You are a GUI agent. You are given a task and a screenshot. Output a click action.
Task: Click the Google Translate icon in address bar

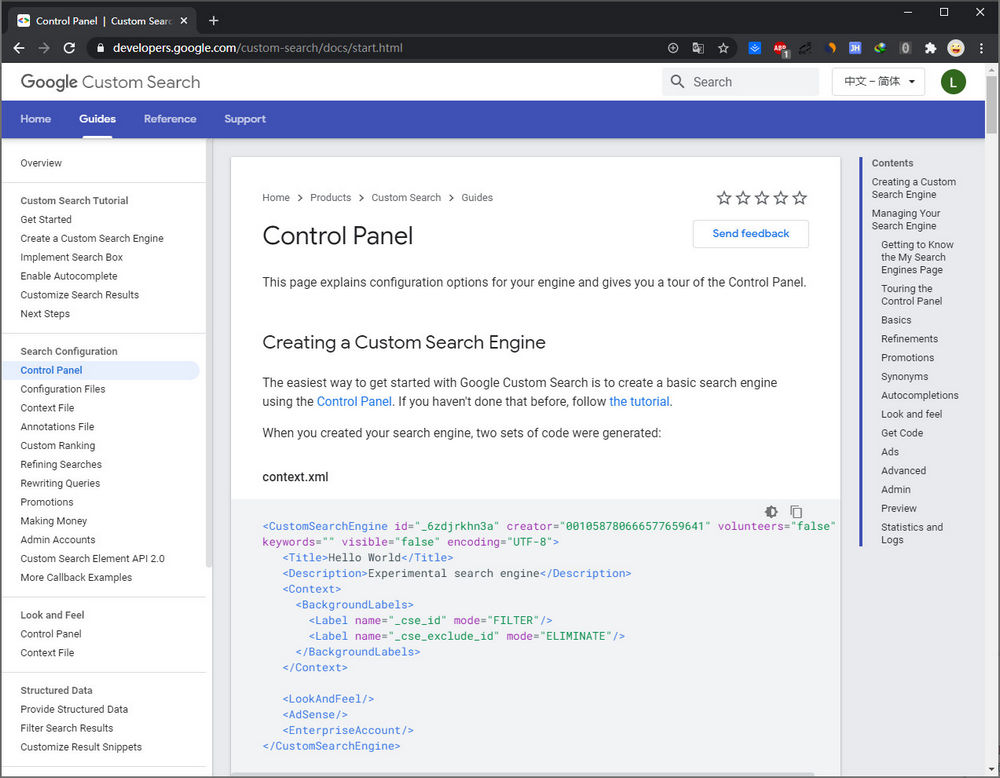698,48
